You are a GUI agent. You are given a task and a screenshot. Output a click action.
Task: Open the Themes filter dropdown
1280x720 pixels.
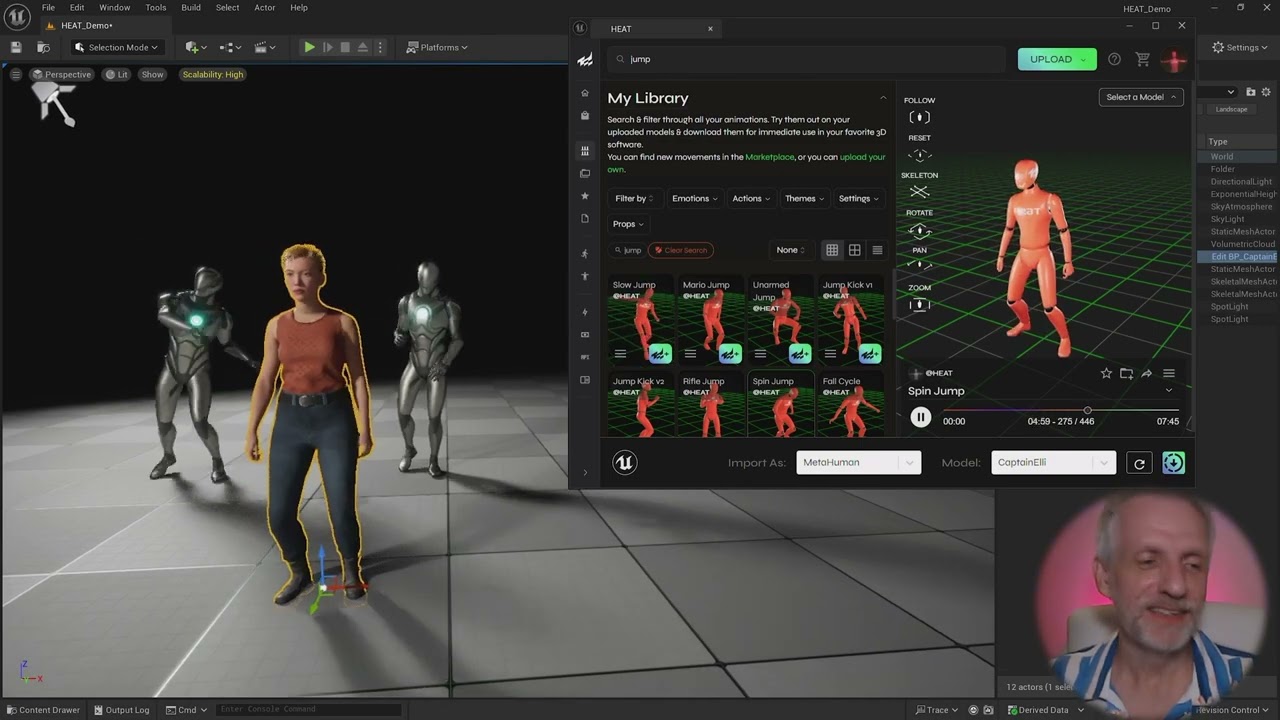point(804,198)
